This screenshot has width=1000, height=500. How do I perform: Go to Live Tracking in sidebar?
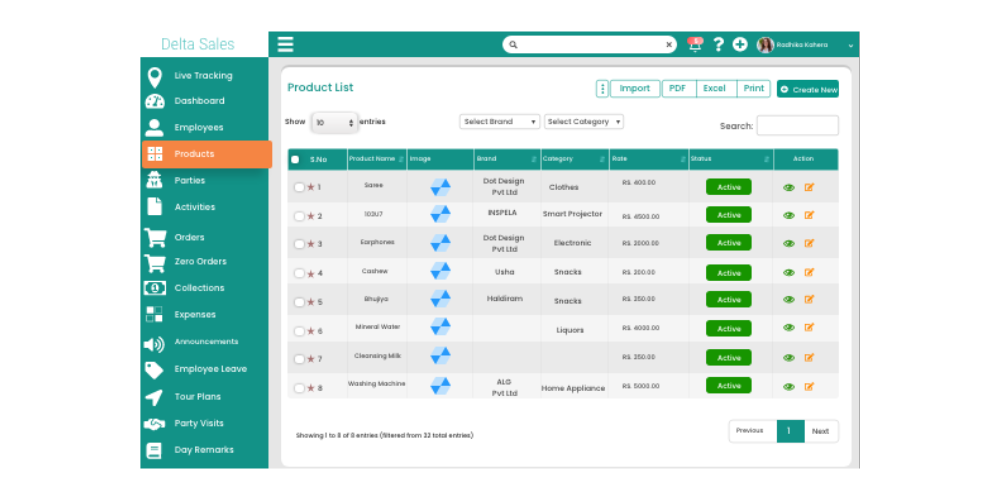204,76
